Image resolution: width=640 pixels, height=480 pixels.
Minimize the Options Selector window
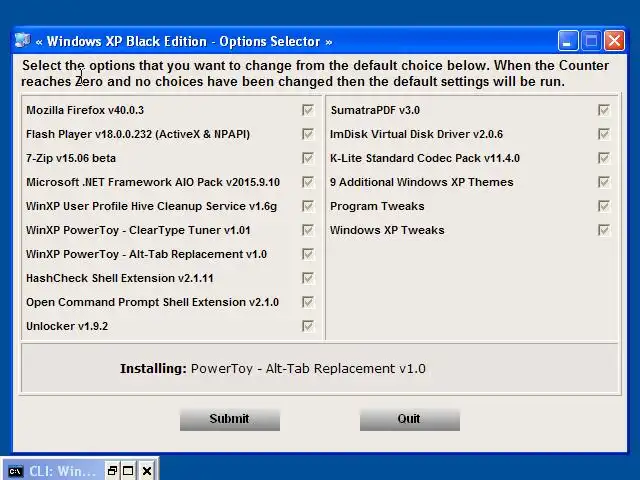tap(568, 41)
